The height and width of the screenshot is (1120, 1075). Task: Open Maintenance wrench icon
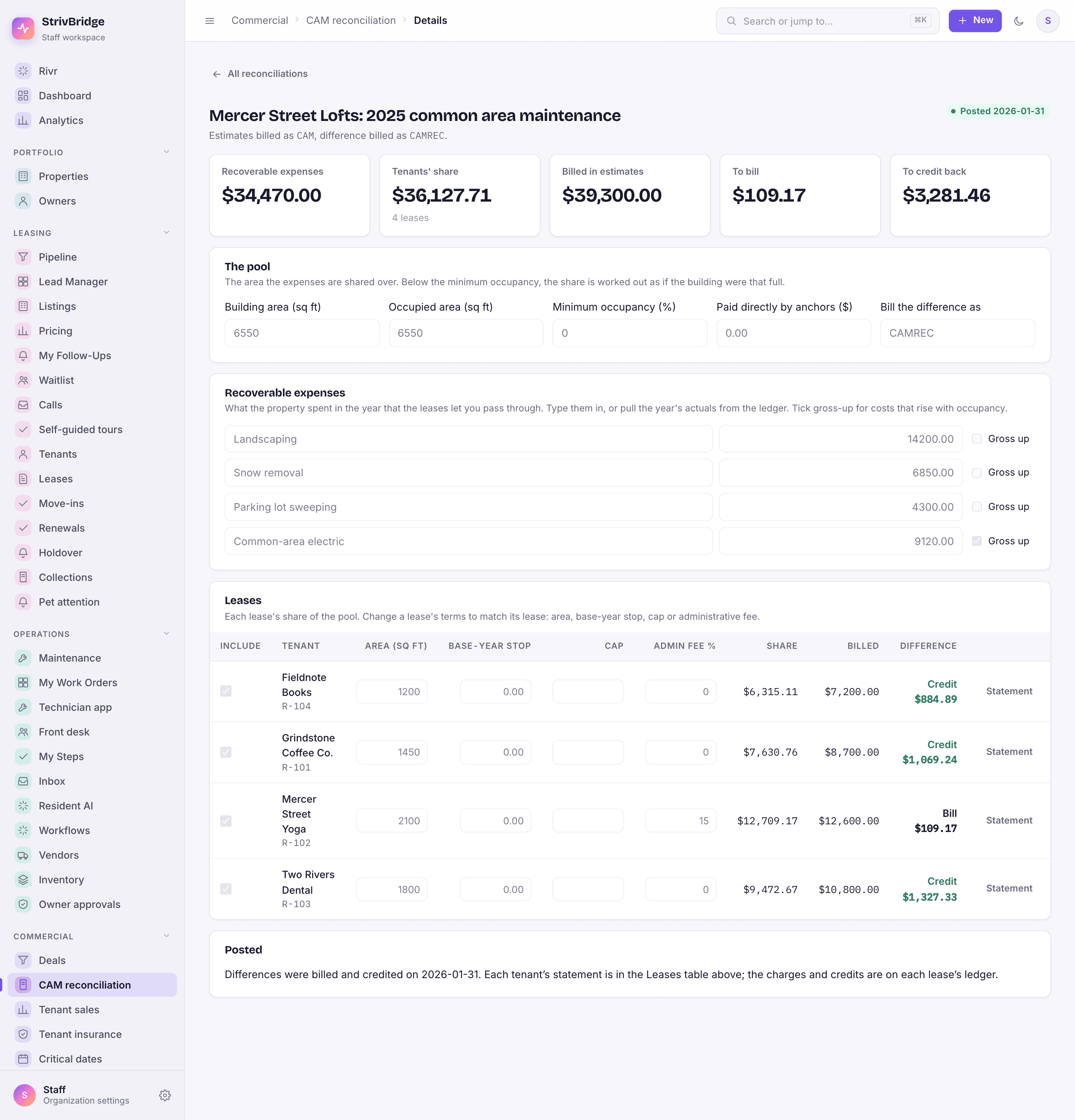23,658
